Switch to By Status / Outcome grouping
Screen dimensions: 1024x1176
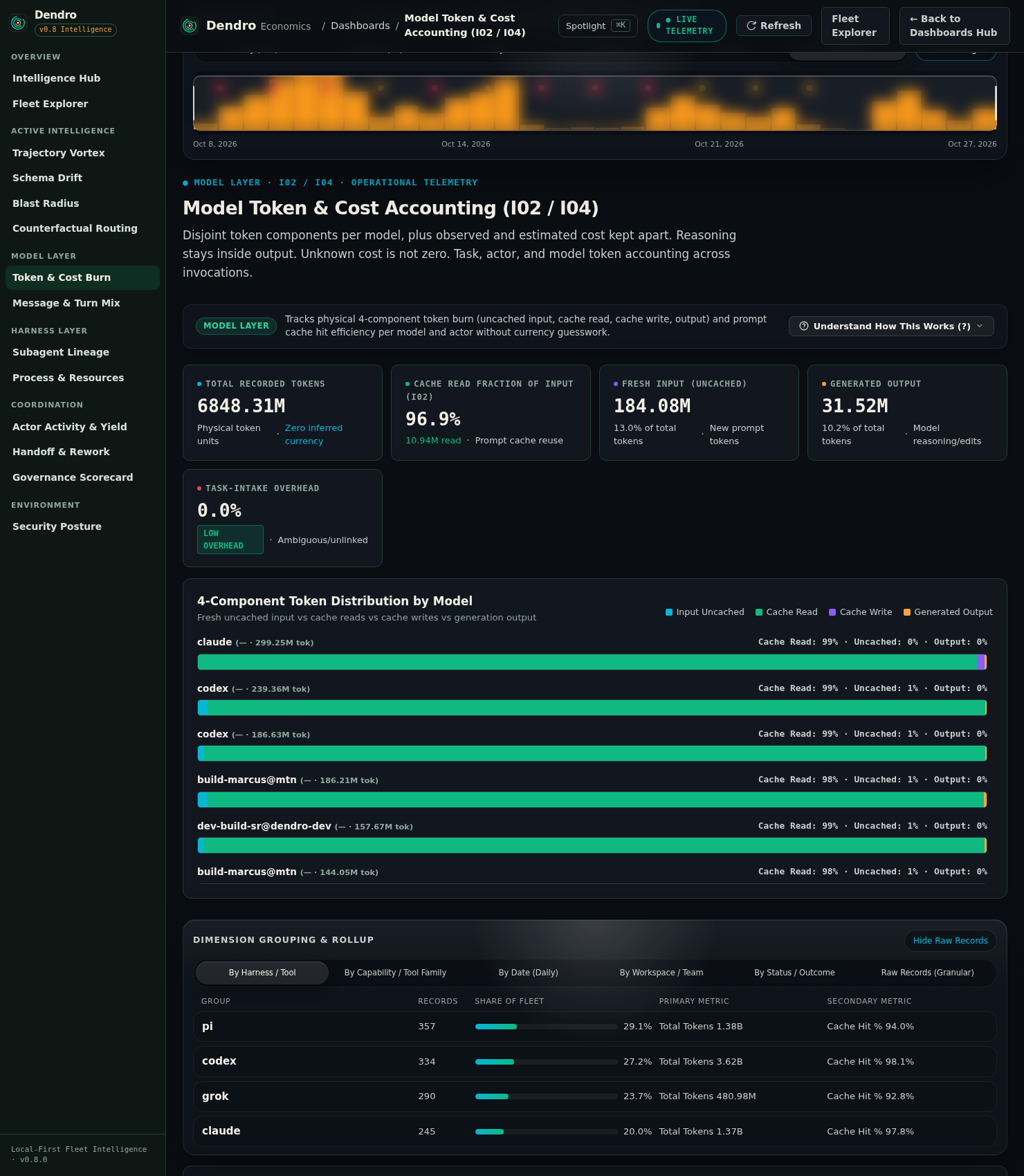coord(794,973)
